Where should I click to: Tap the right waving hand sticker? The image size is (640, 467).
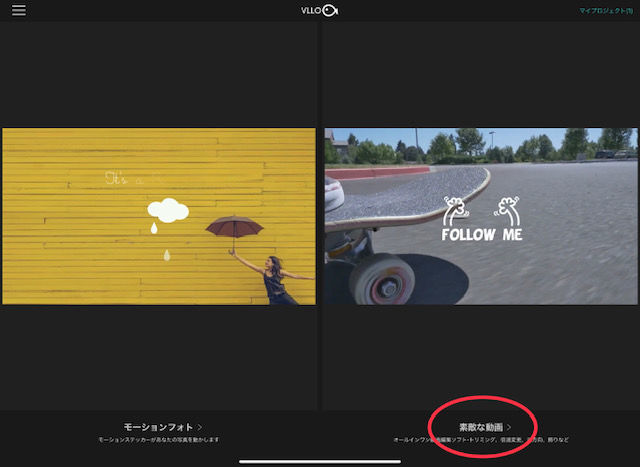507,211
